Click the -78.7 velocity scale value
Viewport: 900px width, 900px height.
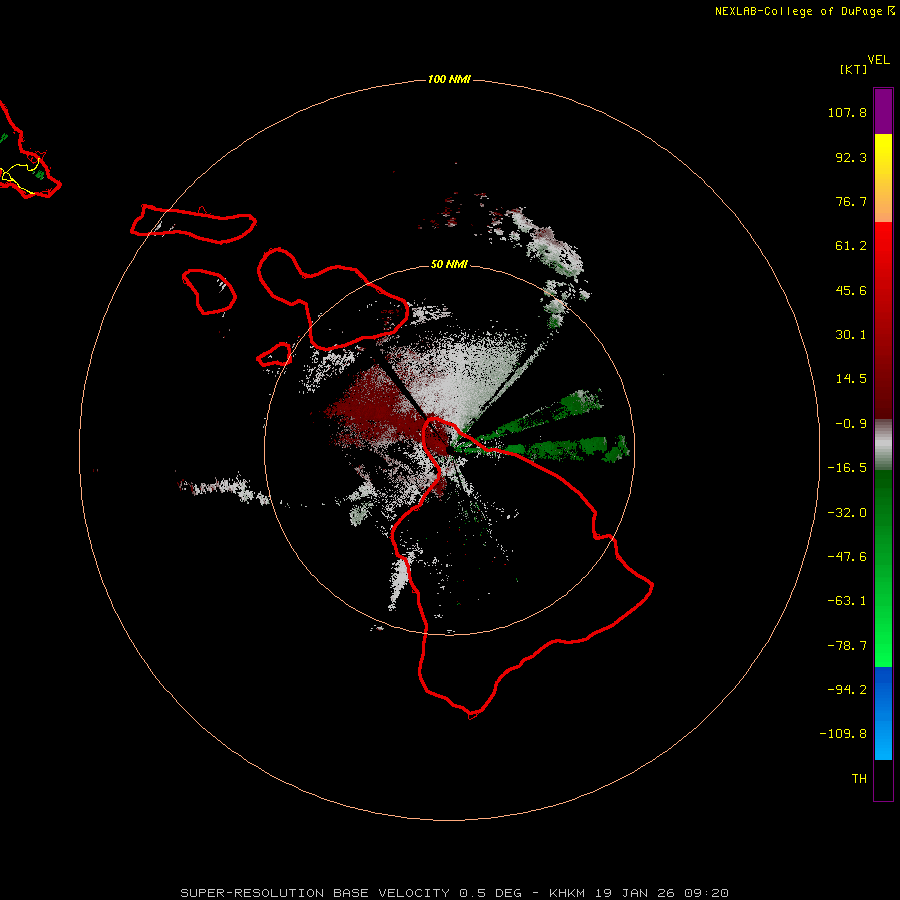click(x=847, y=646)
